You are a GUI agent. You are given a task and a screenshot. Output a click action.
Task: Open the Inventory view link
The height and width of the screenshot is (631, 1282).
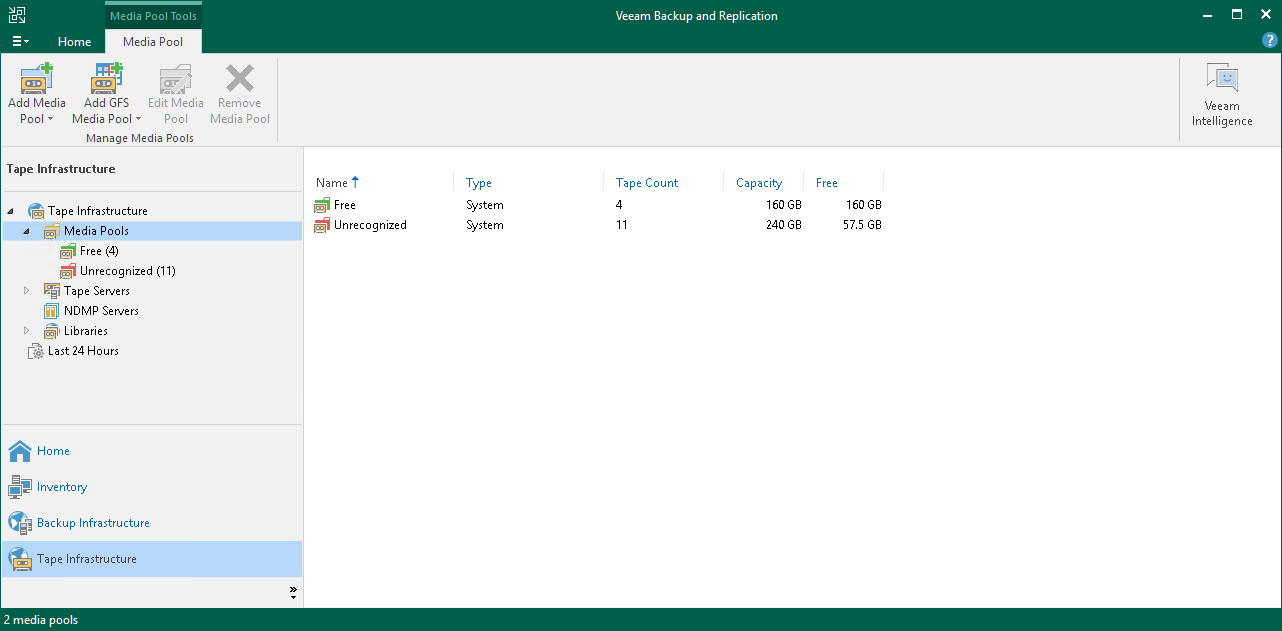(x=62, y=487)
